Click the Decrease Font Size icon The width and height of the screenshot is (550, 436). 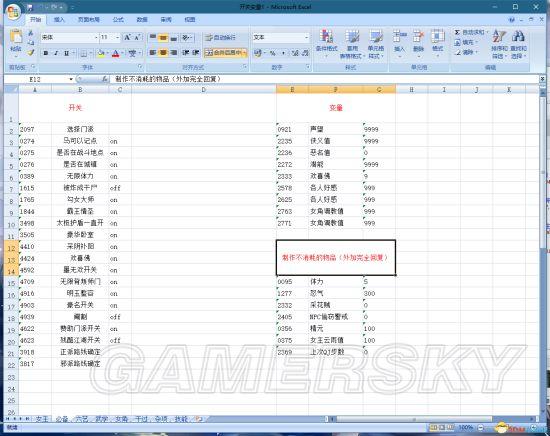pyautogui.click(x=137, y=37)
